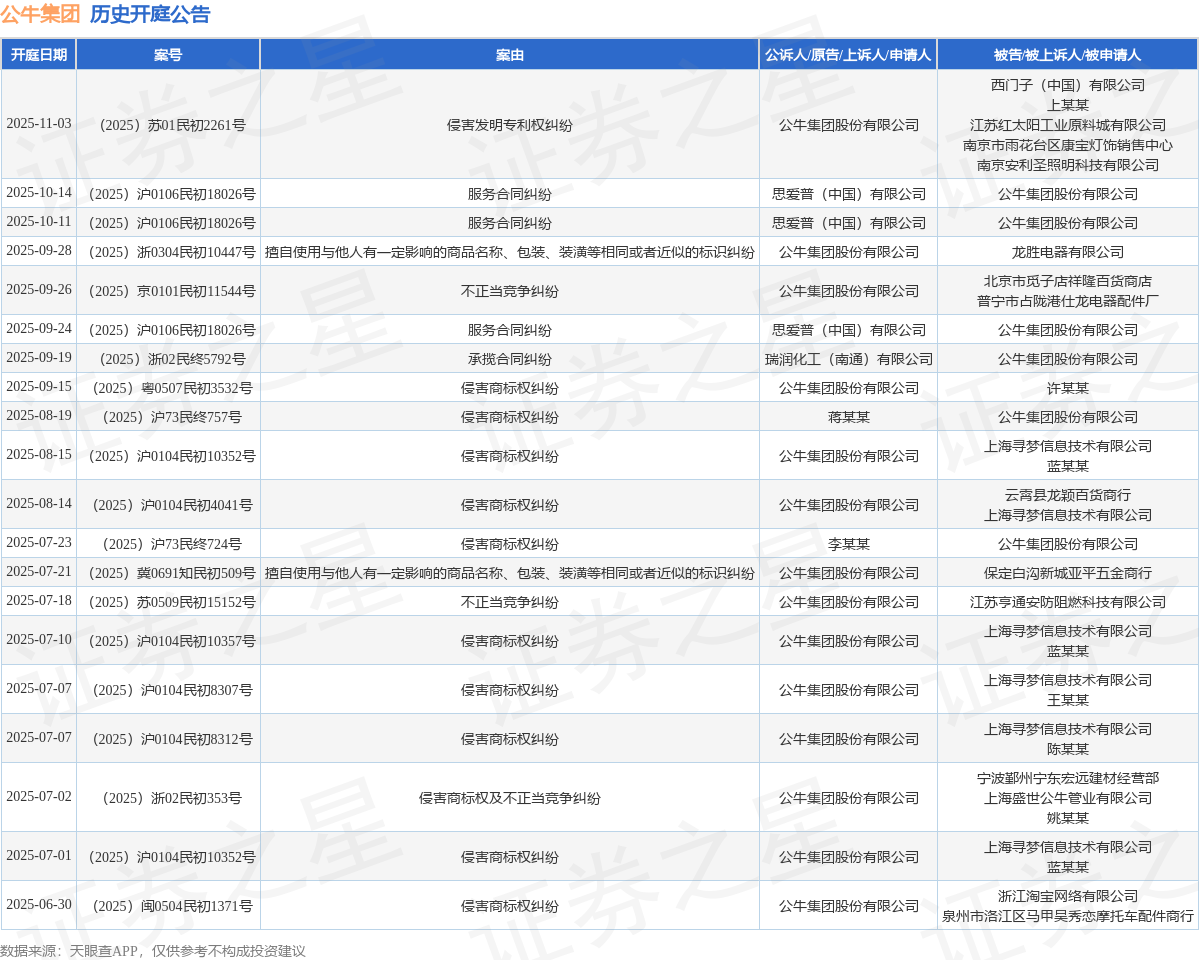Click defendant 西门子(中国)有限公司

tap(1067, 85)
